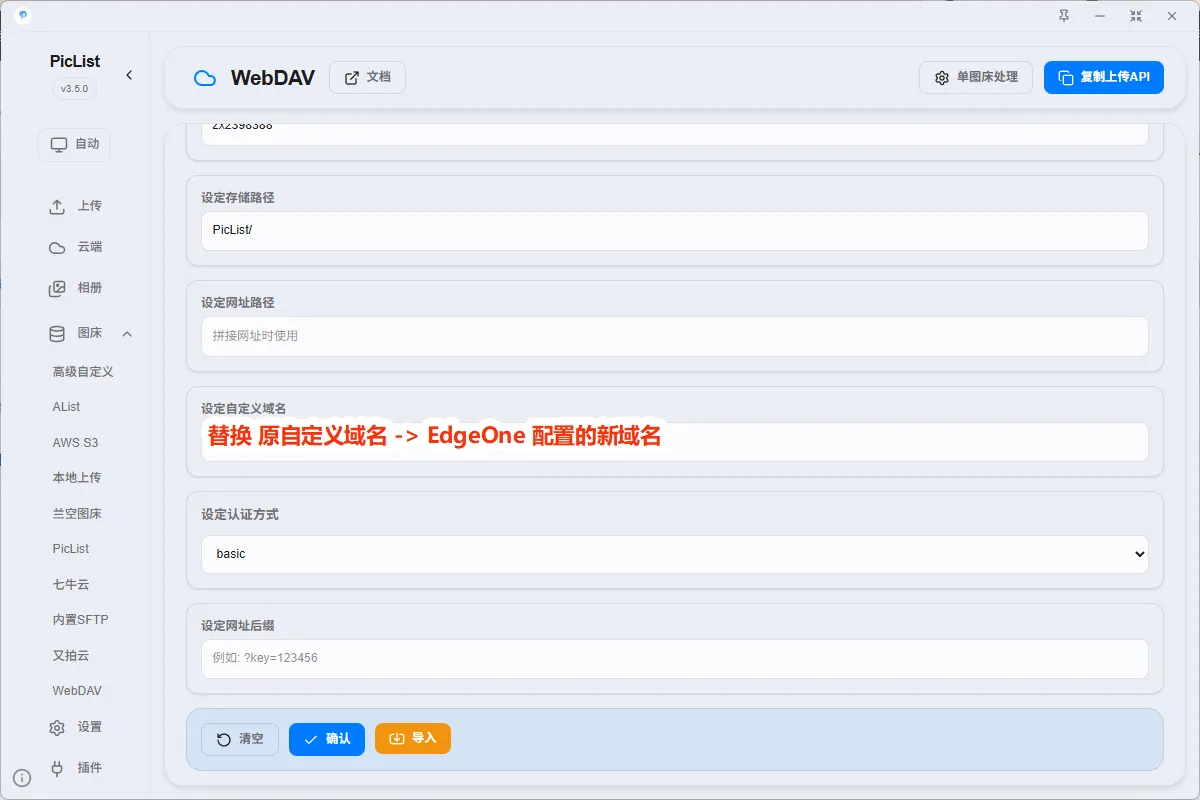Open the info icon at bottom left
Screen dimensions: 1200x800
22,778
